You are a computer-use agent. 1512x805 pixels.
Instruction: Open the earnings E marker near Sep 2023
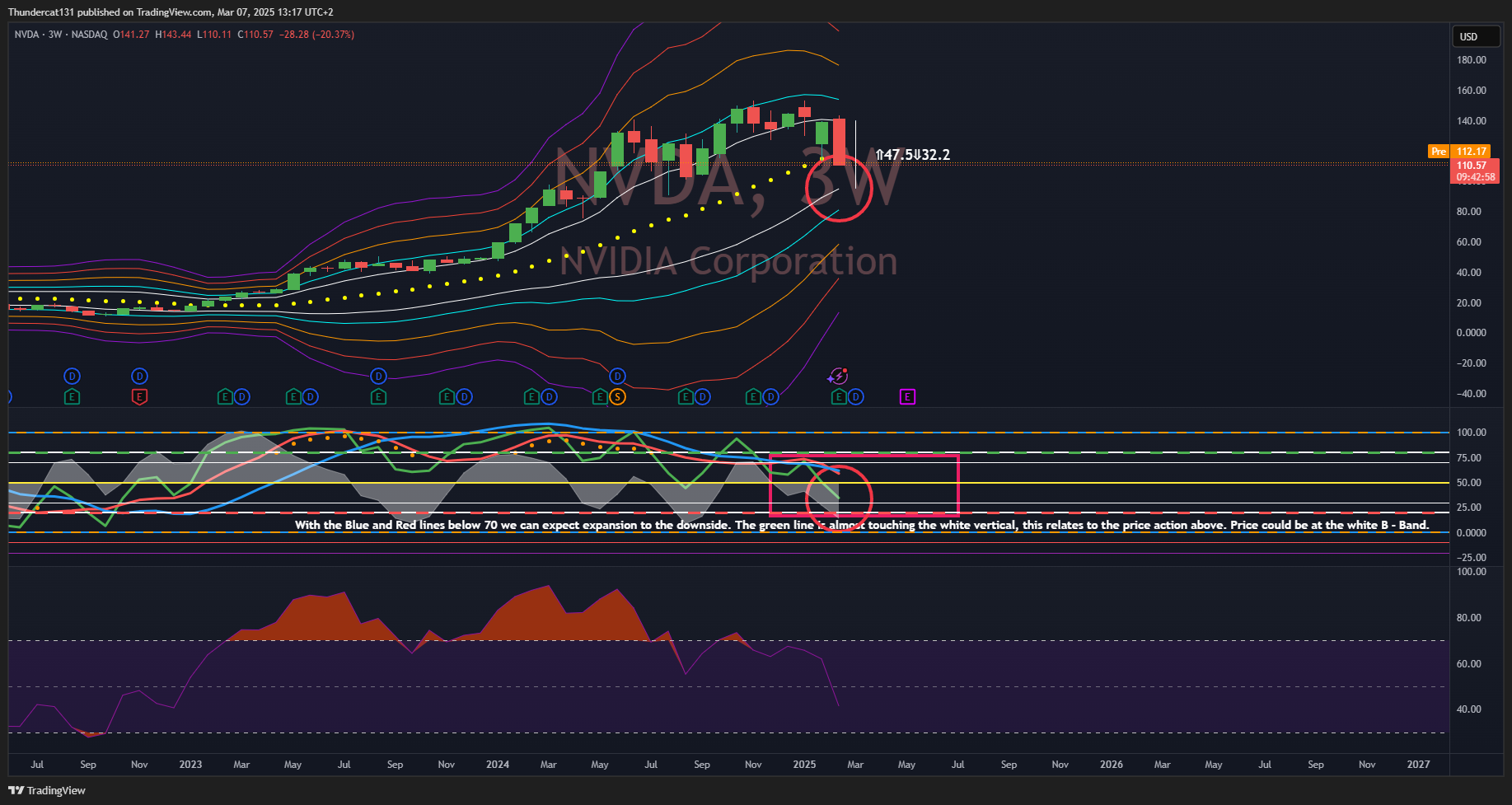(378, 397)
